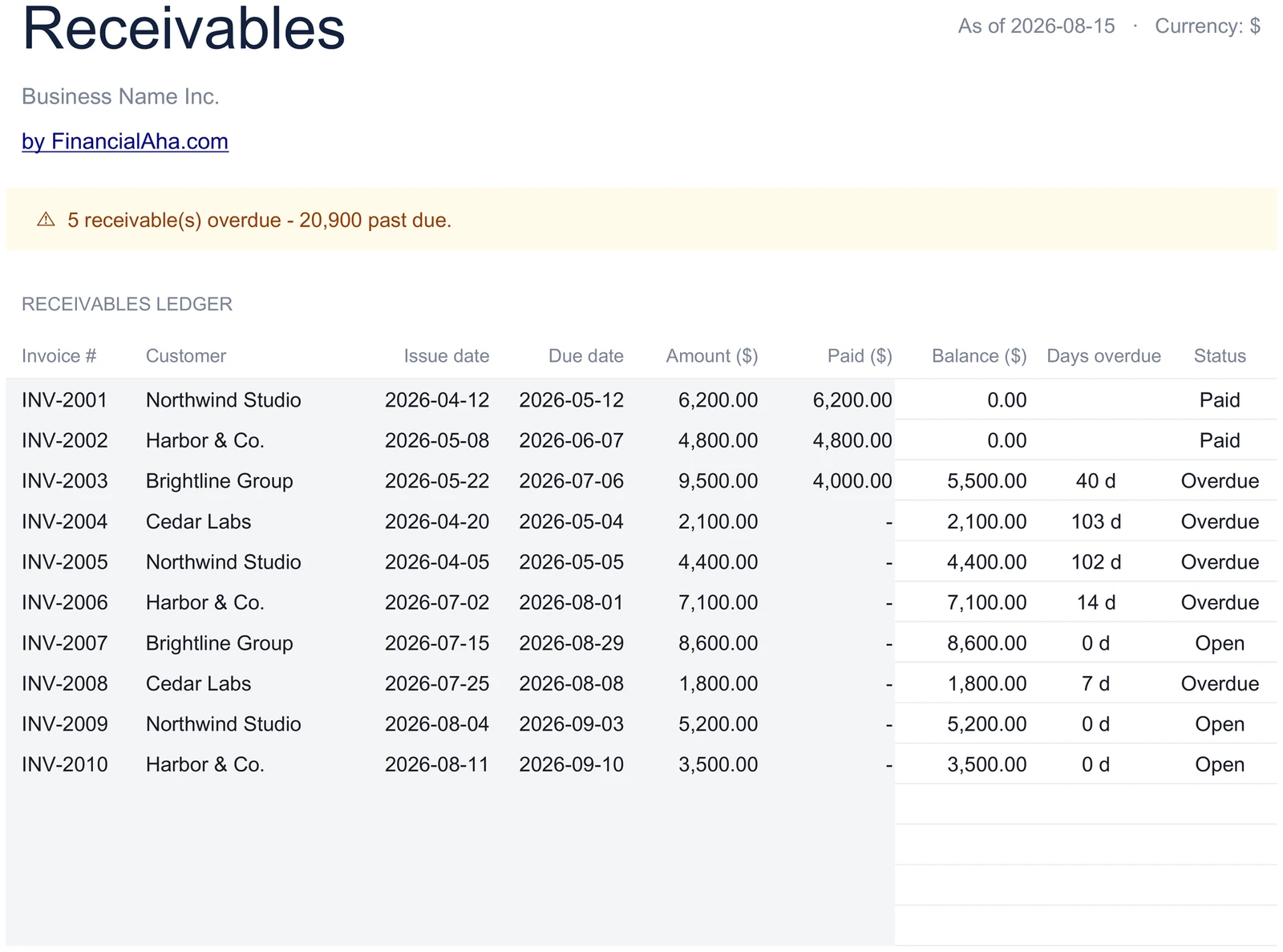Click the Customer column header

[186, 356]
